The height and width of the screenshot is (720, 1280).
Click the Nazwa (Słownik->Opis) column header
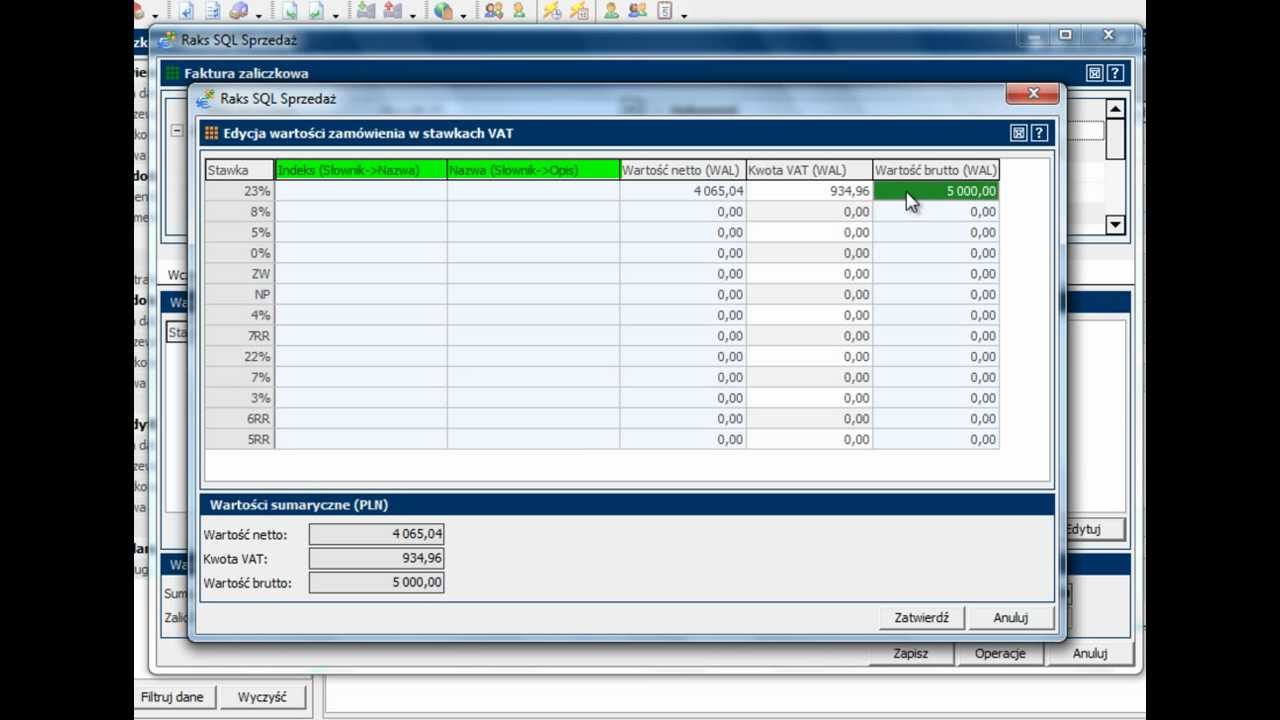533,170
